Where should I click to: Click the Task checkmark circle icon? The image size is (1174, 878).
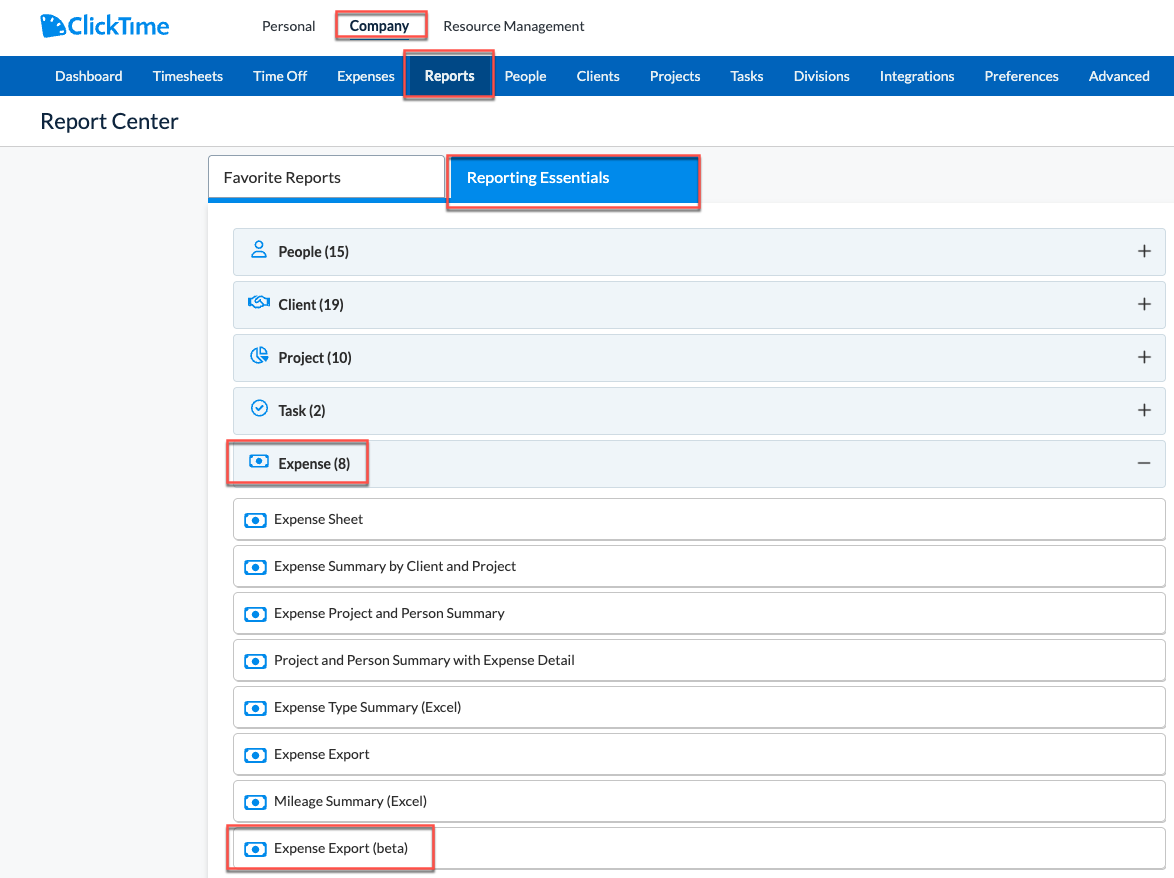click(x=259, y=408)
